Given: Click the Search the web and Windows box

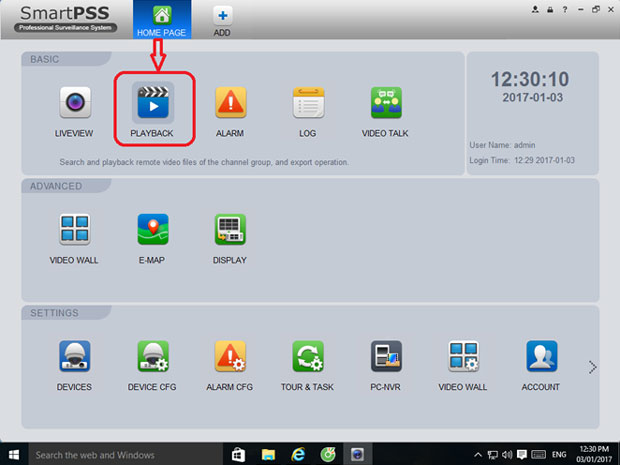Looking at the screenshot, I should click(x=125, y=454).
